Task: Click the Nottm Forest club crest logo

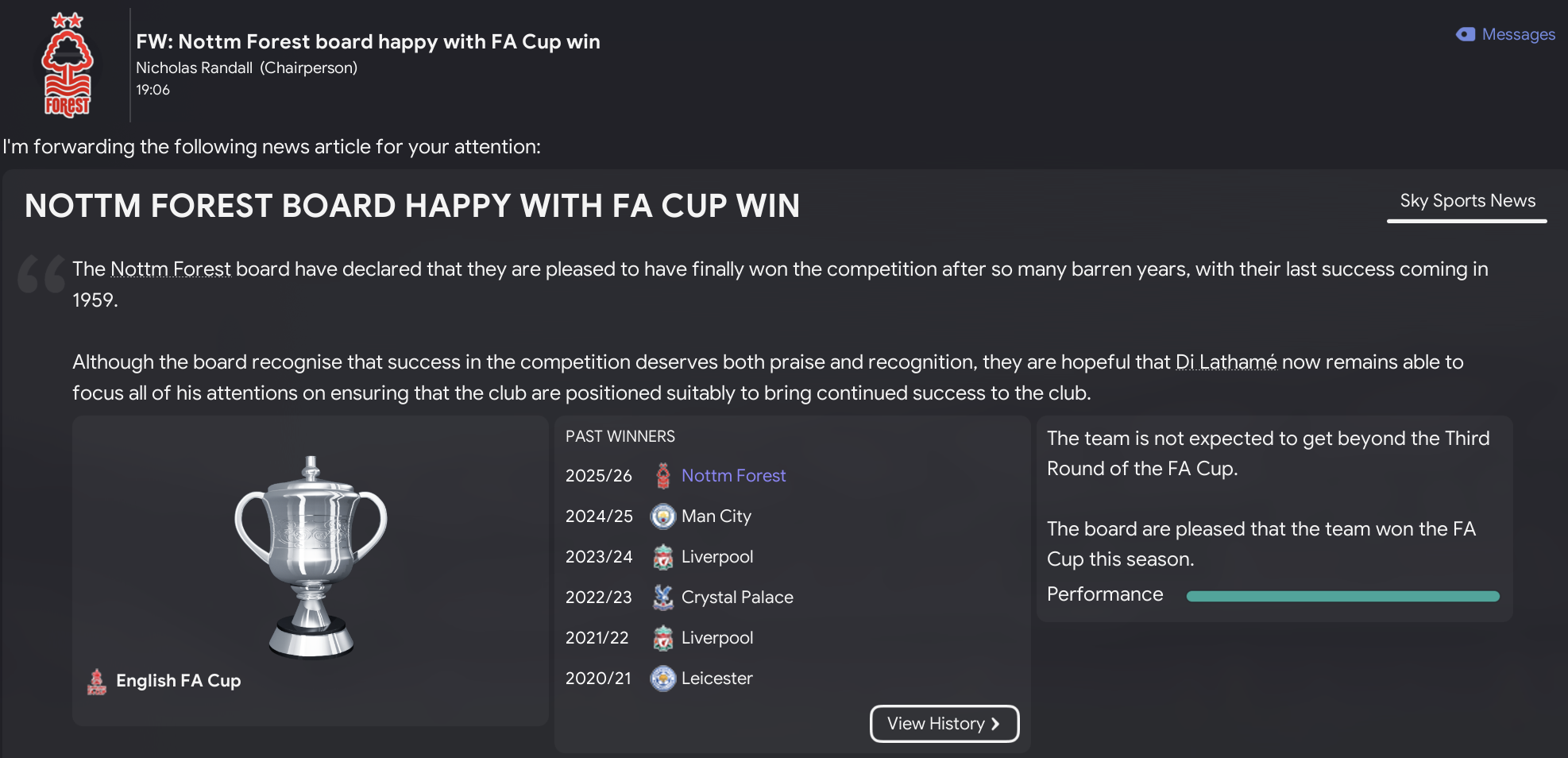Action: tap(68, 66)
